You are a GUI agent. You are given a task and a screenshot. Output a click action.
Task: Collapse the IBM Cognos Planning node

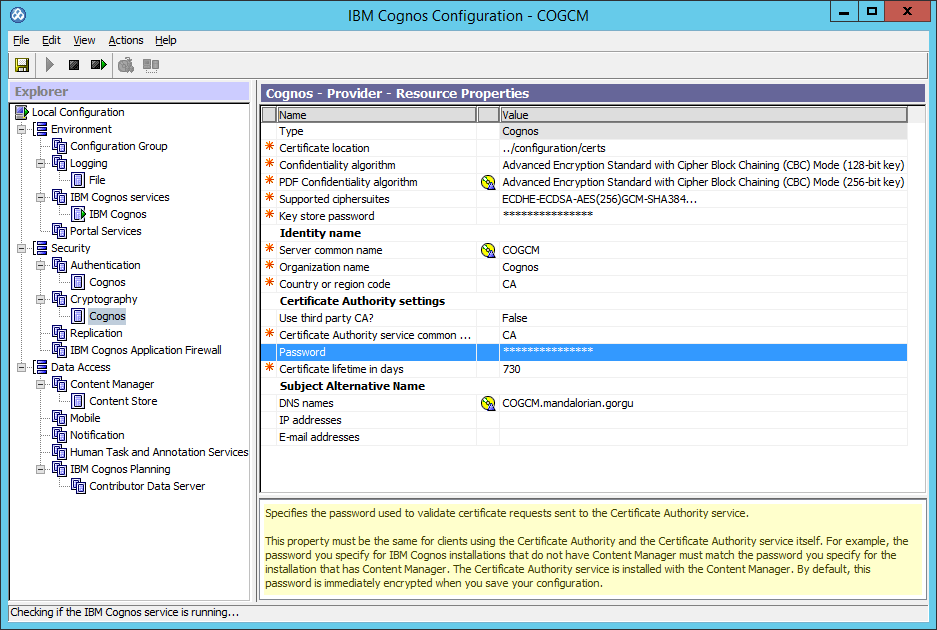(41, 469)
